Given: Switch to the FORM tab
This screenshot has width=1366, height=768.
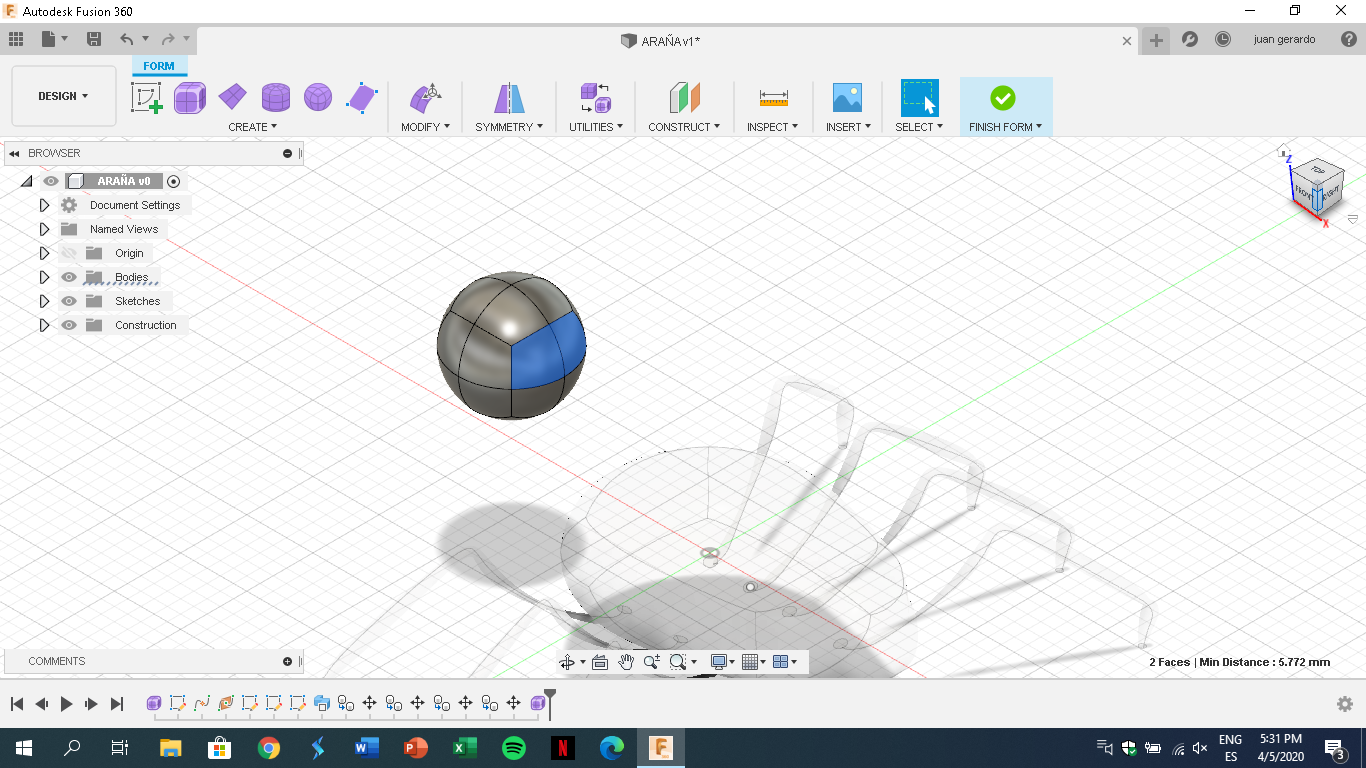Looking at the screenshot, I should [x=159, y=66].
